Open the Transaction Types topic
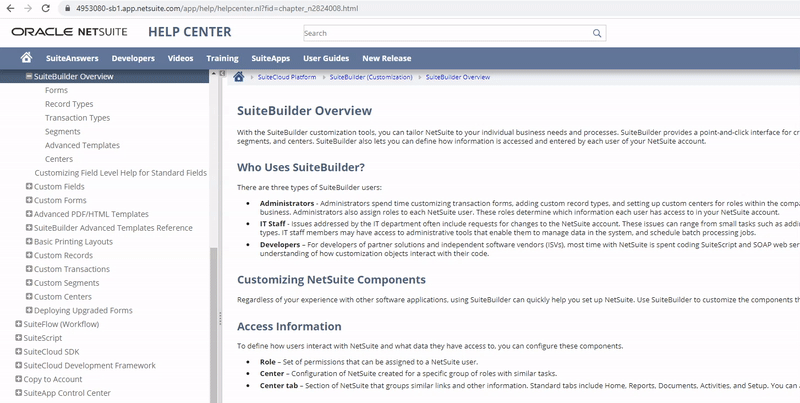 tap(78, 118)
